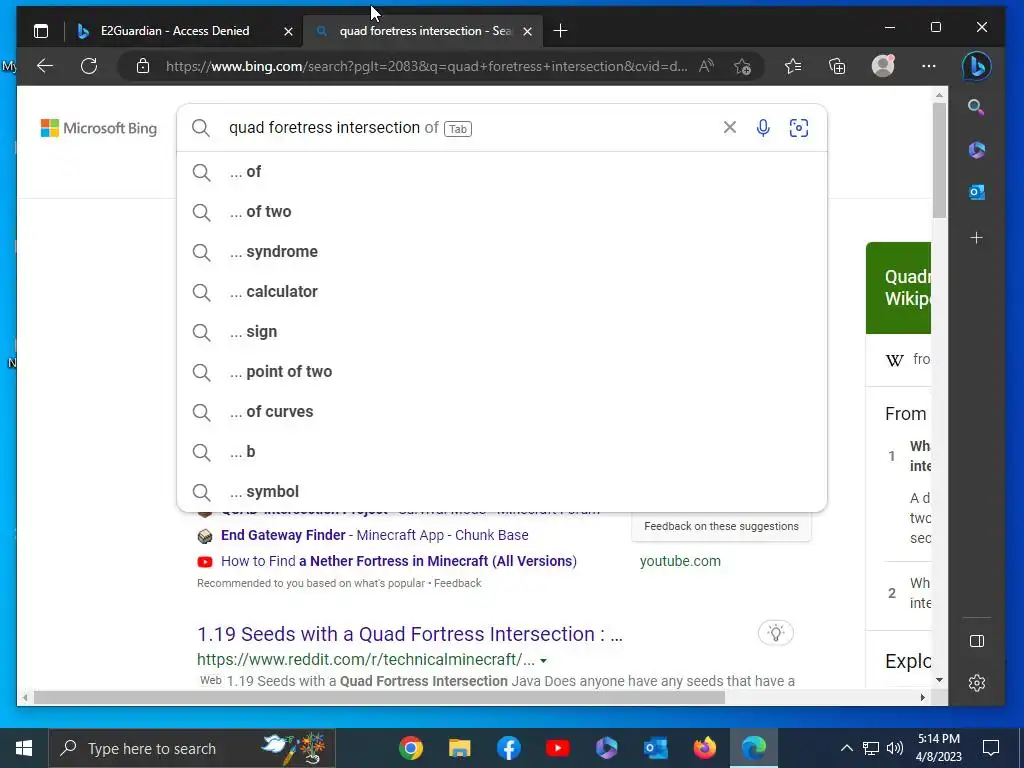Image resolution: width=1024 pixels, height=768 pixels.
Task: Open Outlook in Edge sidebar
Action: point(976,192)
